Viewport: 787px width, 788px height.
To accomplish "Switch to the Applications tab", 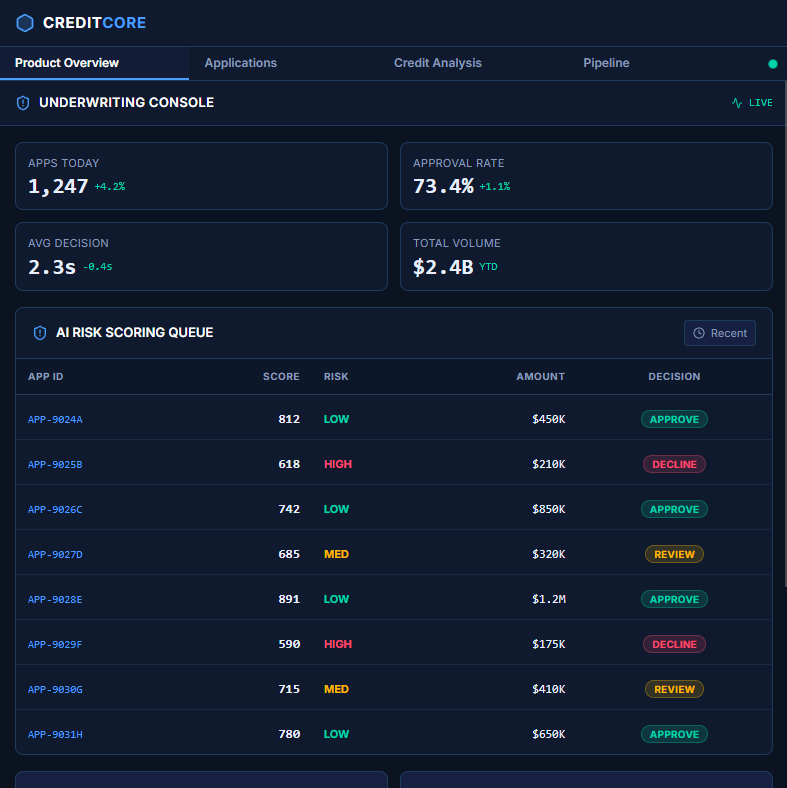I will click(x=240, y=63).
